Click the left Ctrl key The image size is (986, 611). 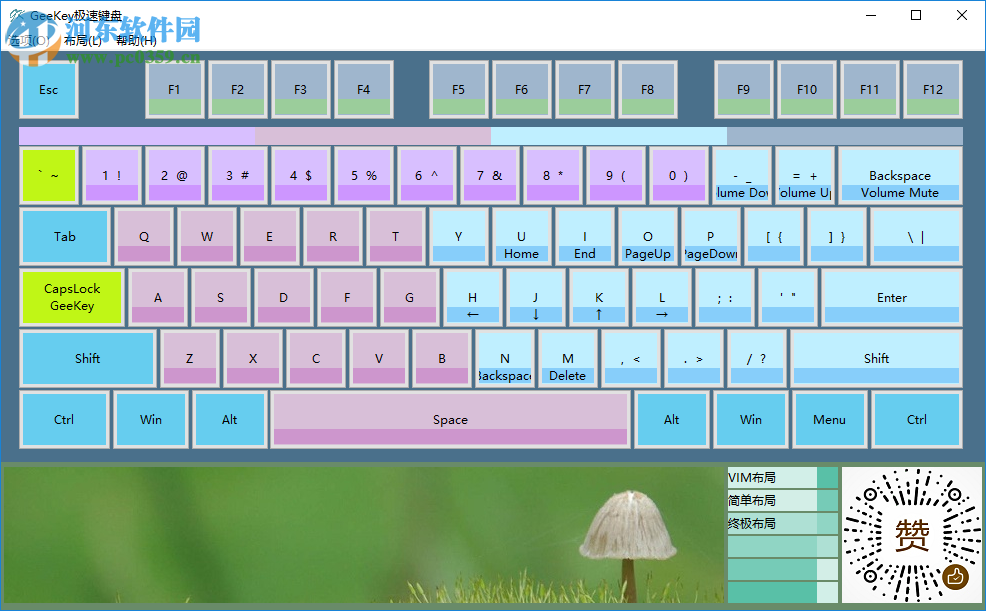(64, 419)
